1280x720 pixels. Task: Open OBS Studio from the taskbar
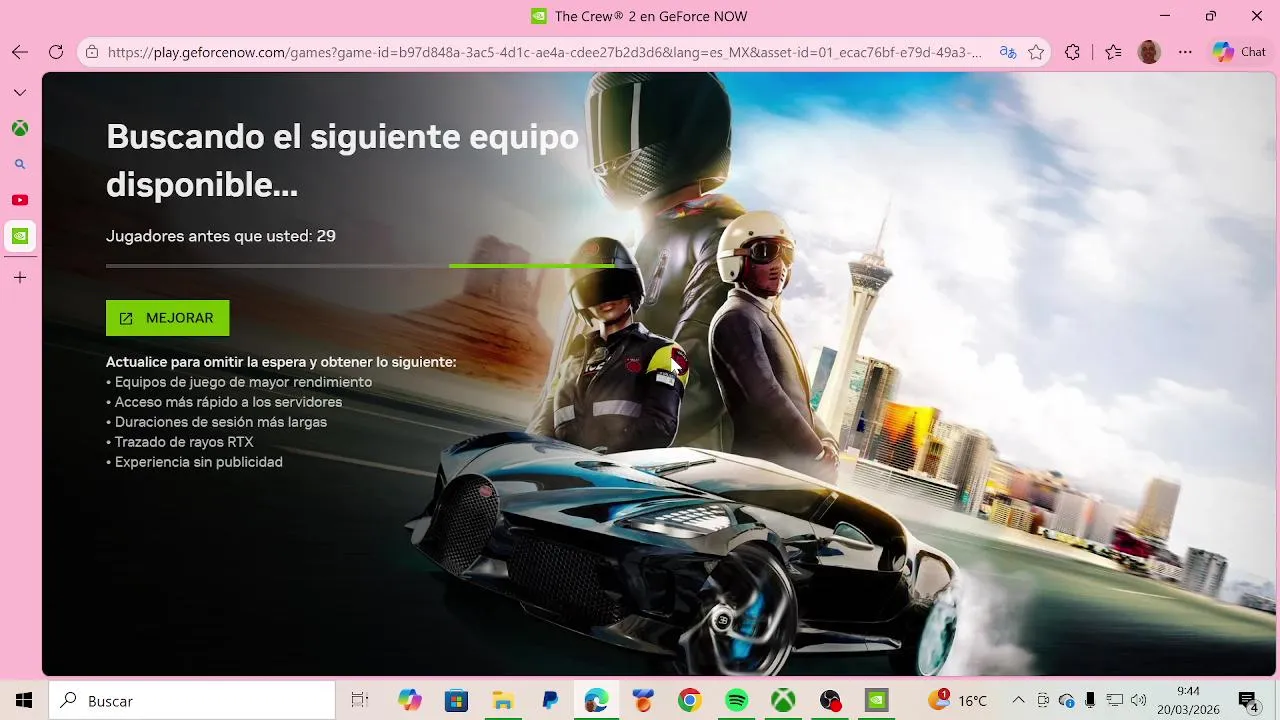(x=830, y=701)
